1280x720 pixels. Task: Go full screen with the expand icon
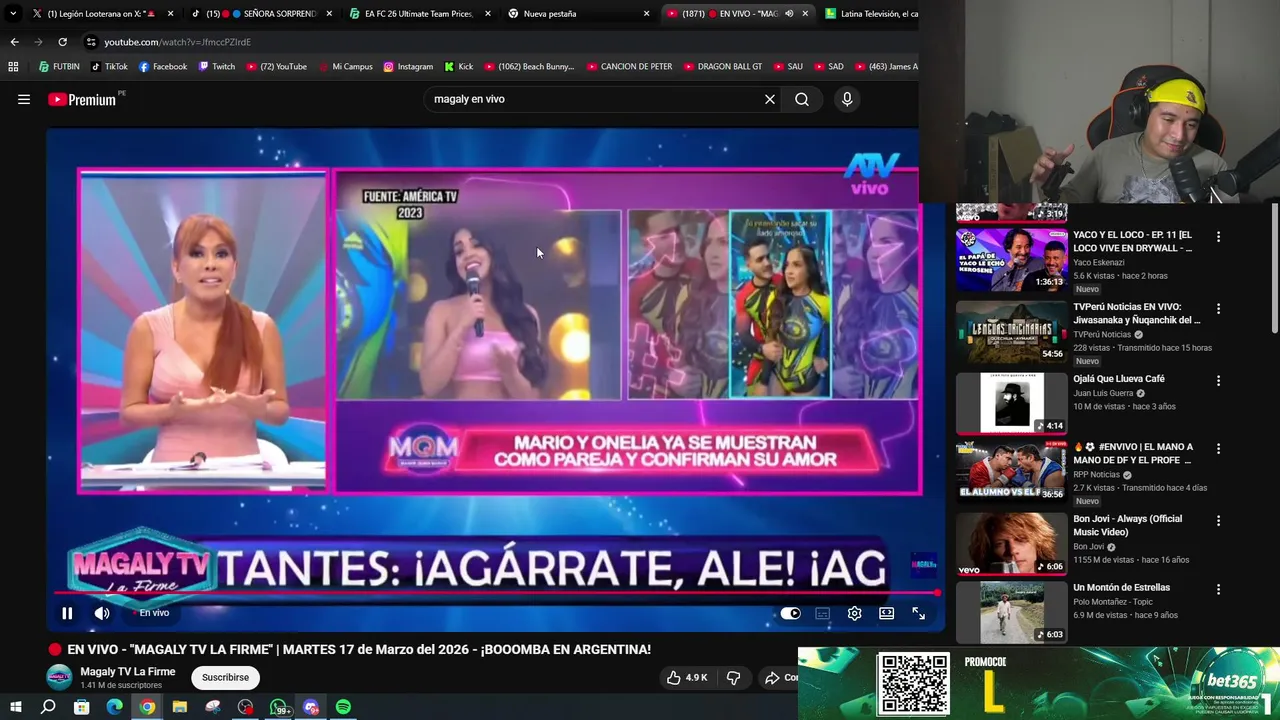point(918,613)
